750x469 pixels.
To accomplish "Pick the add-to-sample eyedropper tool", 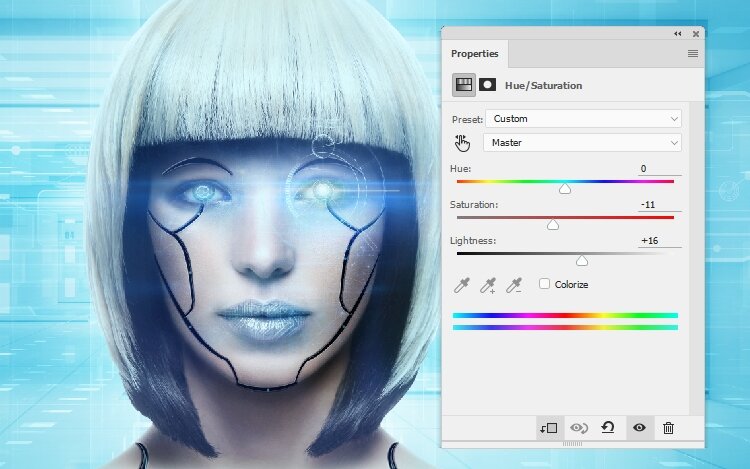I will tap(488, 285).
